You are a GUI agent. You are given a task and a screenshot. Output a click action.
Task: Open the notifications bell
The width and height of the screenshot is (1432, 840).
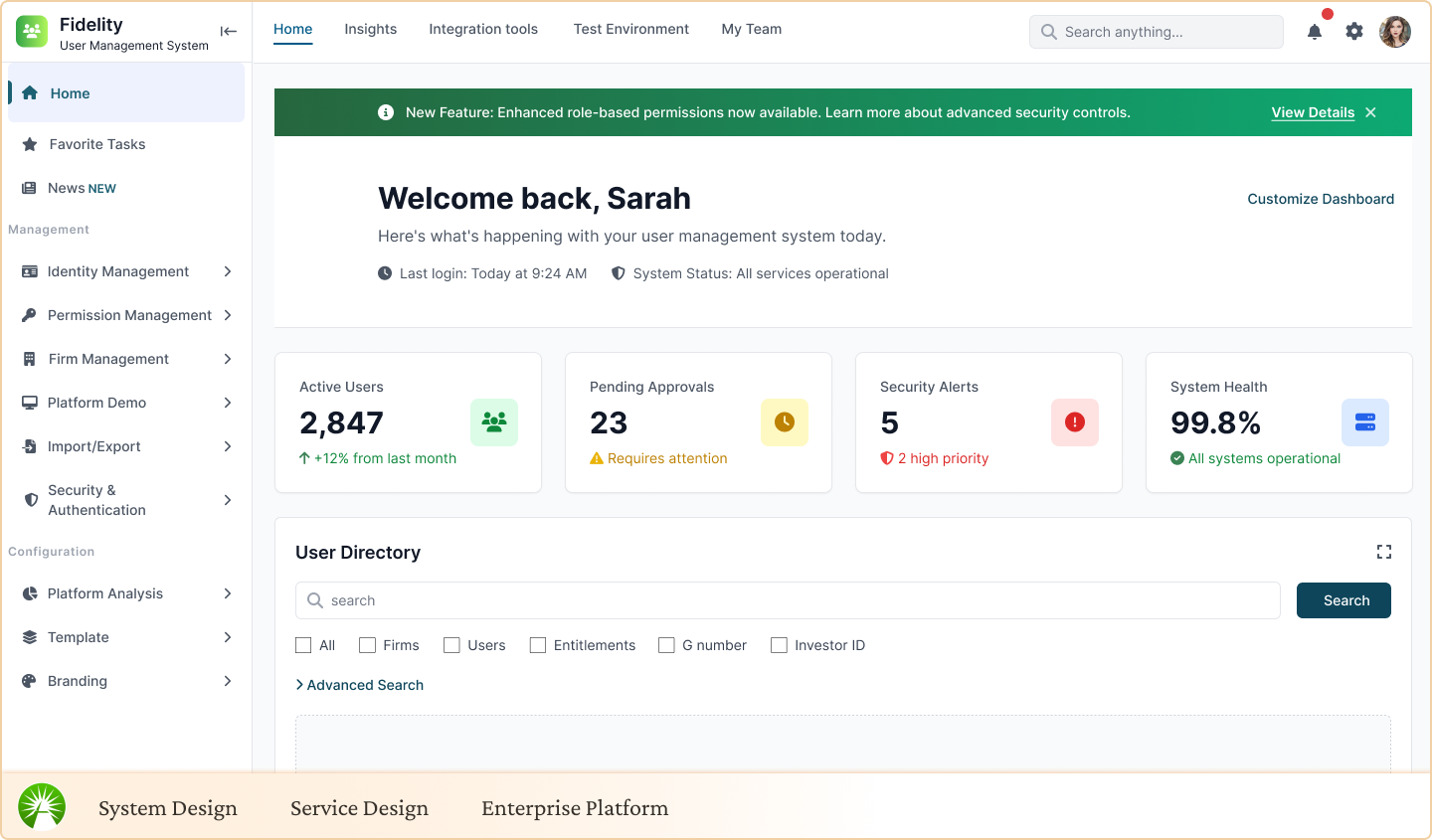[x=1315, y=32]
